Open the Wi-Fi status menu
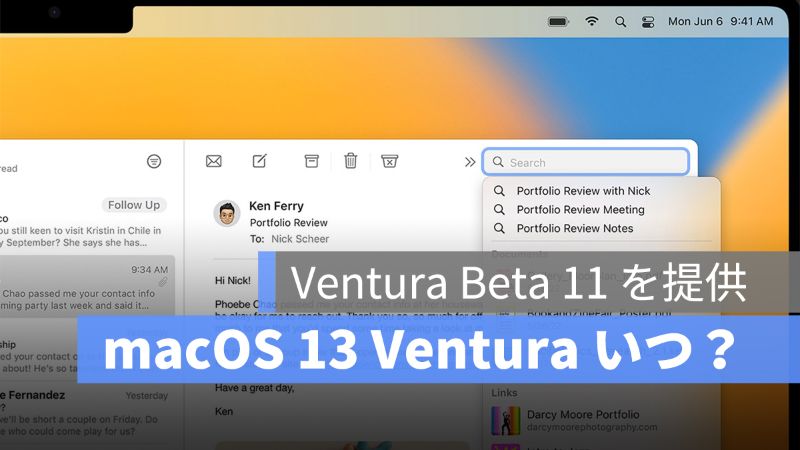800x450 pixels. [x=591, y=21]
